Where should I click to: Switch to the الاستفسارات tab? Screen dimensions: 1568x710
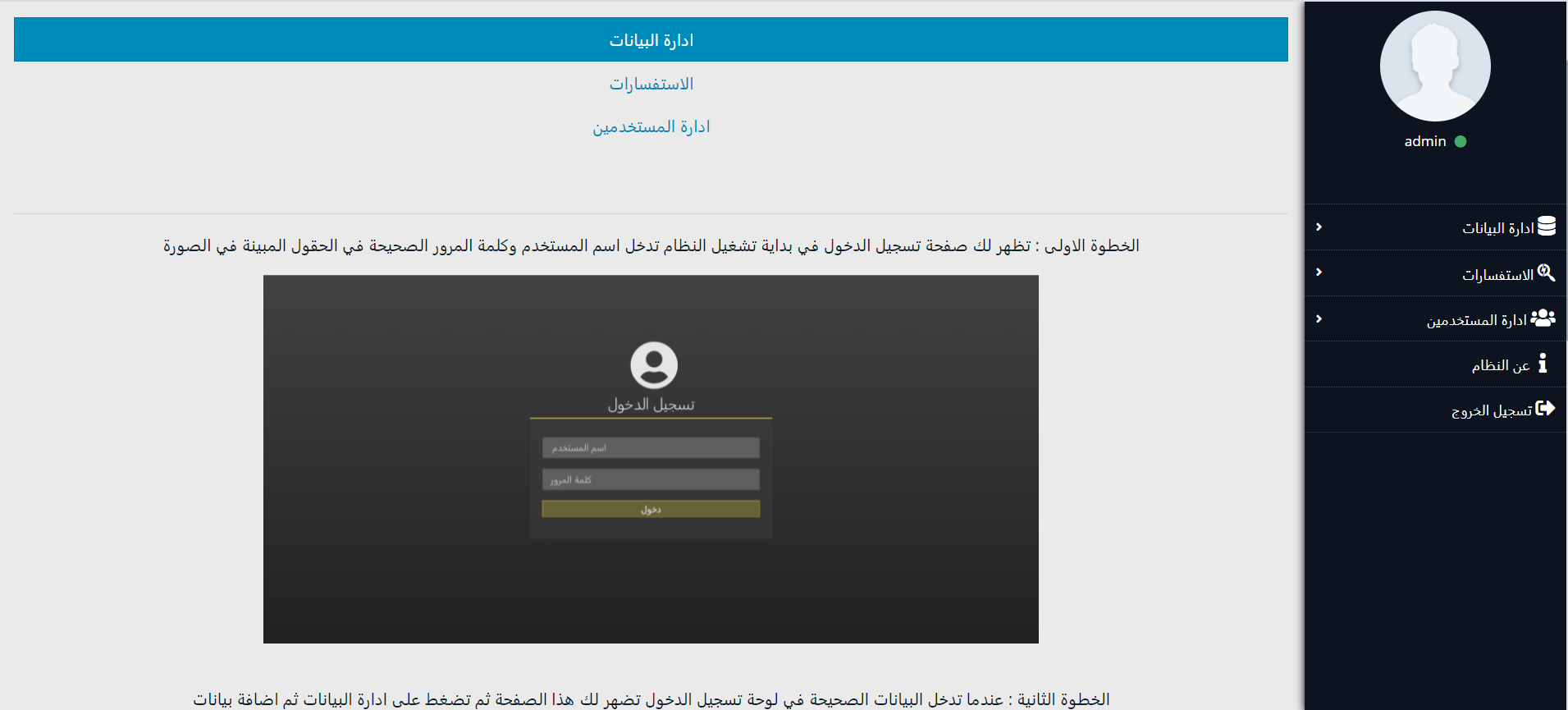(x=651, y=84)
